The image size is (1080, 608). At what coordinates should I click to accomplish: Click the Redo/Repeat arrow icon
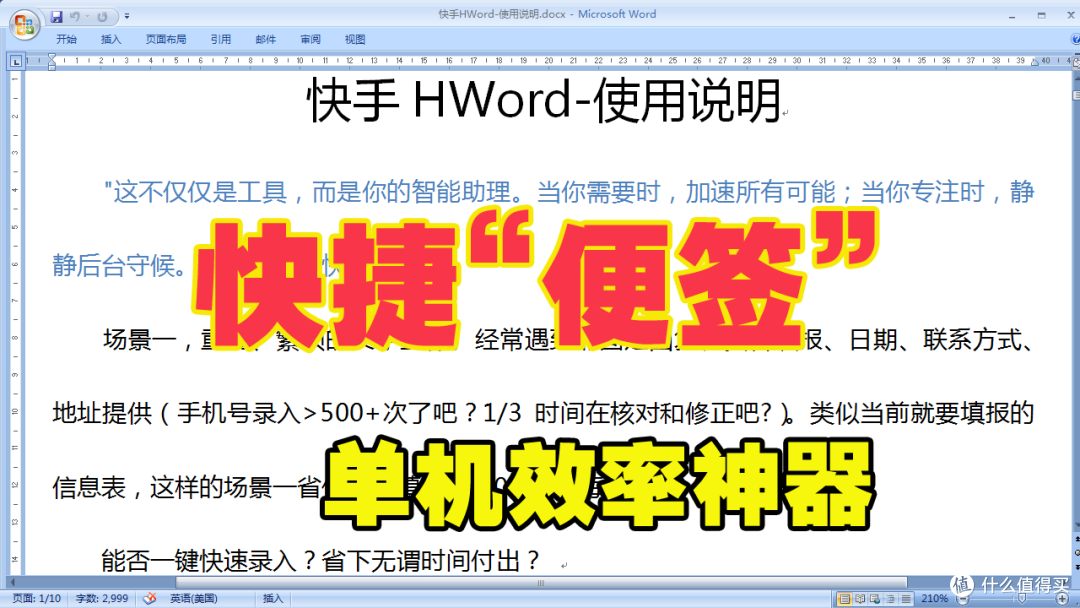[102, 17]
